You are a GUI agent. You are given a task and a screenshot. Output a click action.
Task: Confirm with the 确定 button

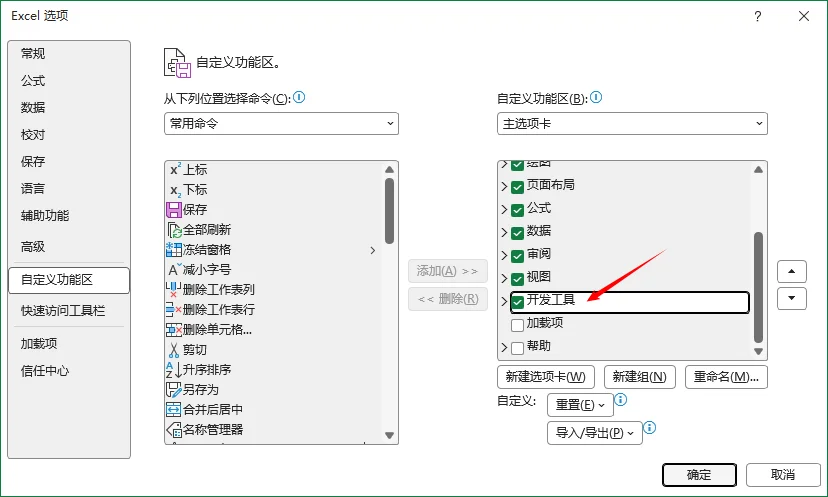pos(699,475)
